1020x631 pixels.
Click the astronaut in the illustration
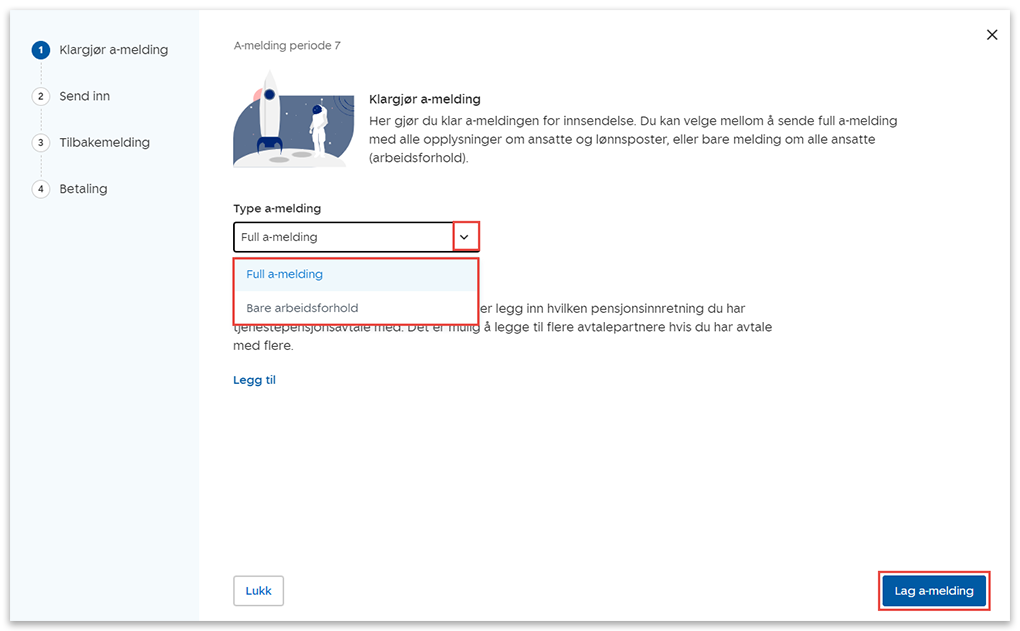(x=319, y=128)
